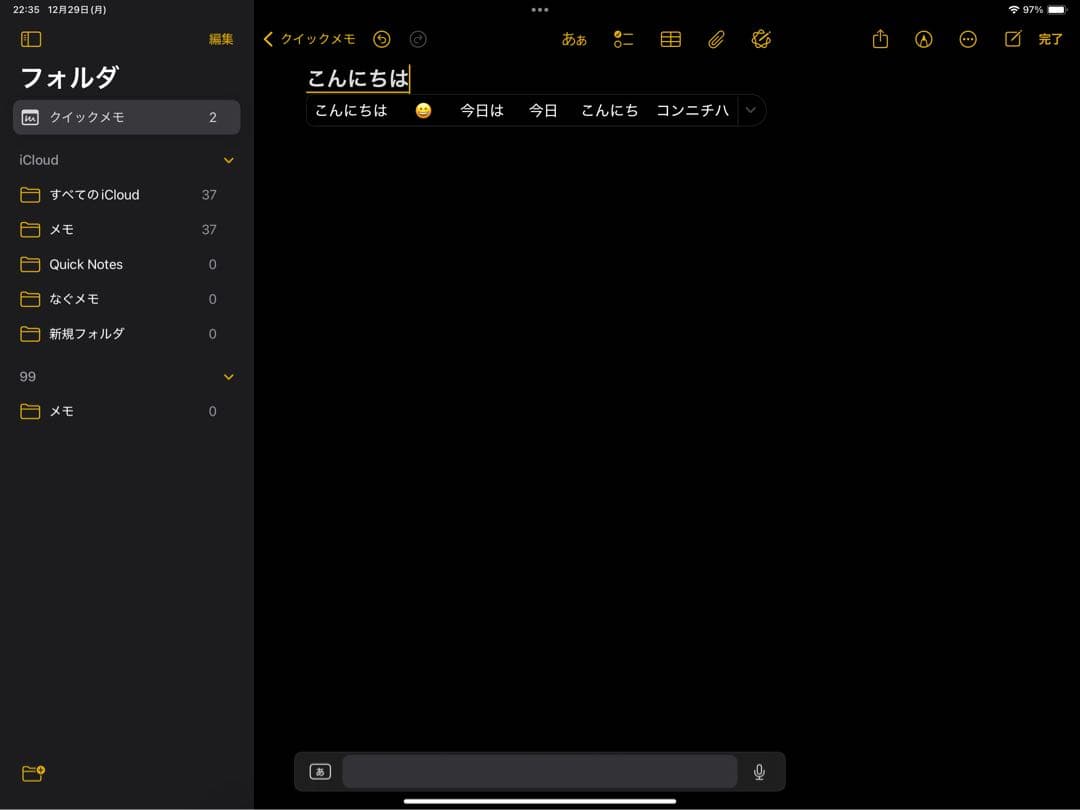Insert a checklist using the checklist icon
1080x810 pixels.
[624, 39]
